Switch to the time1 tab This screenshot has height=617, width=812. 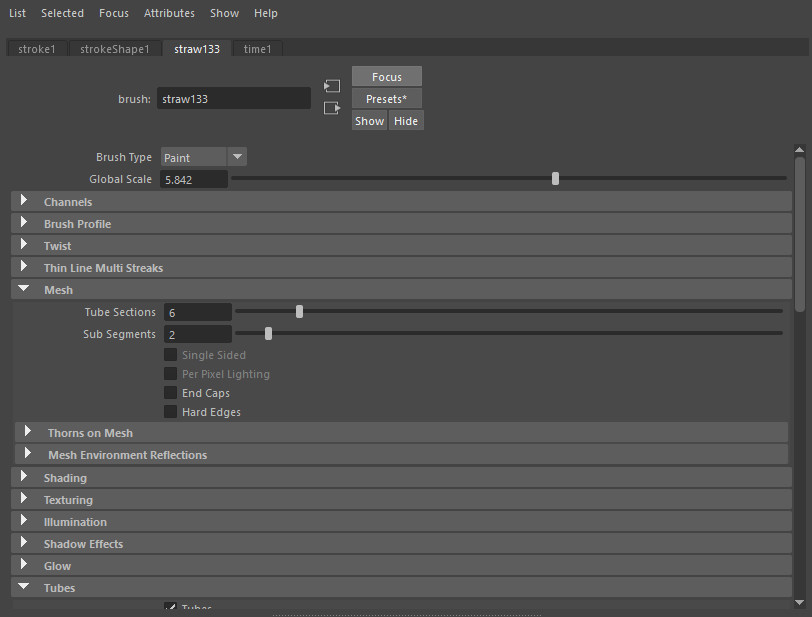pyautogui.click(x=257, y=49)
